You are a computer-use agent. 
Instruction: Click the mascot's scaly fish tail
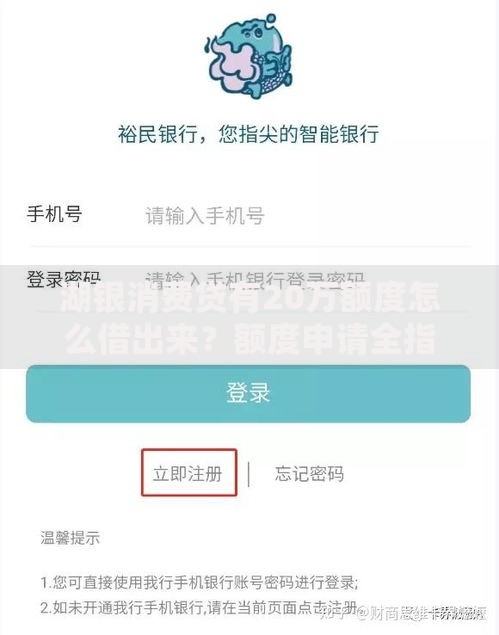[272, 75]
